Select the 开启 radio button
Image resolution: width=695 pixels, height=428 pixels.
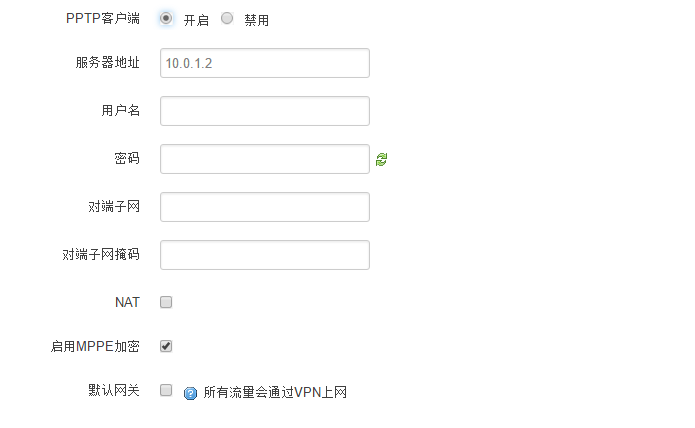point(166,19)
